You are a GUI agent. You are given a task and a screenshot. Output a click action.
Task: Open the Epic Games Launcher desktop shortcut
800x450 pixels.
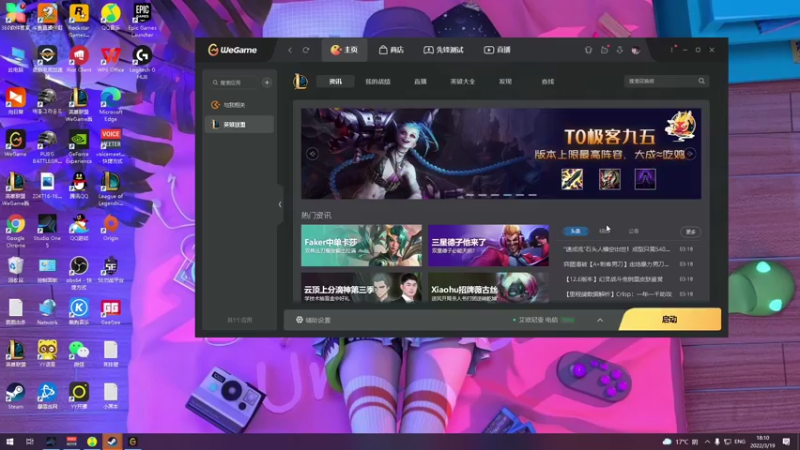click(x=142, y=20)
